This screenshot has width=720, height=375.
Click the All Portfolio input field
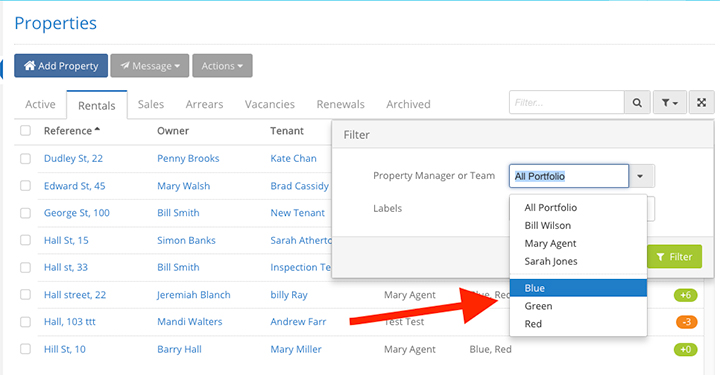[569, 176]
